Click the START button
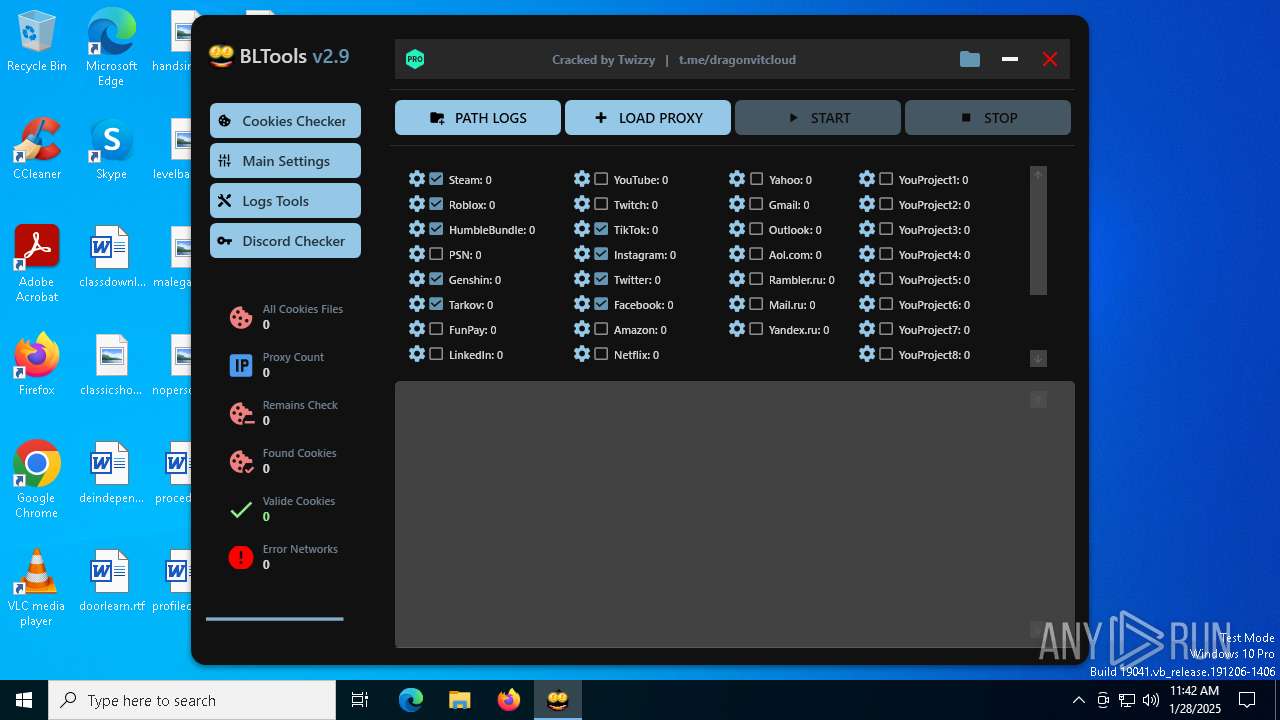 [x=818, y=117]
